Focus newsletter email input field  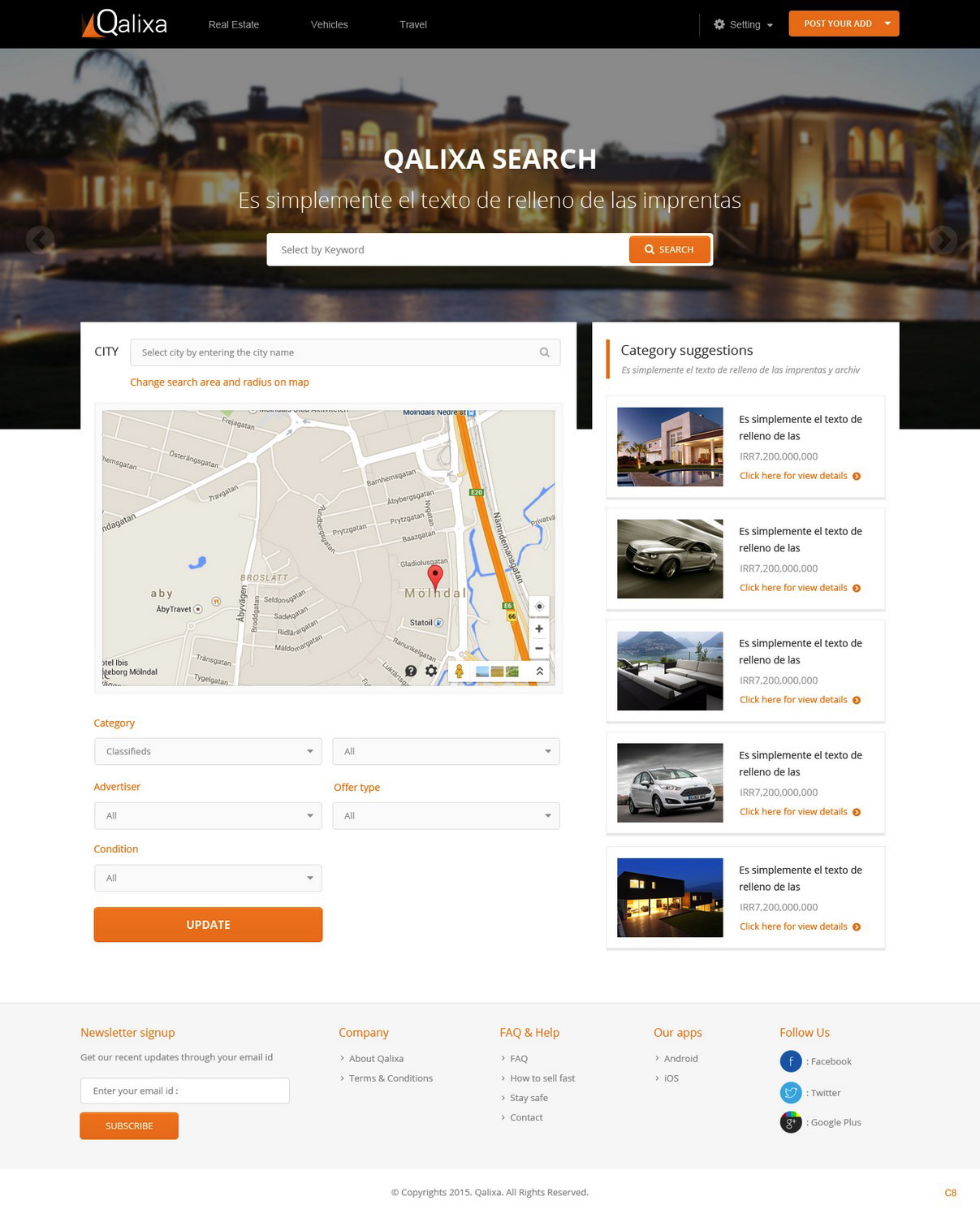point(185,1091)
